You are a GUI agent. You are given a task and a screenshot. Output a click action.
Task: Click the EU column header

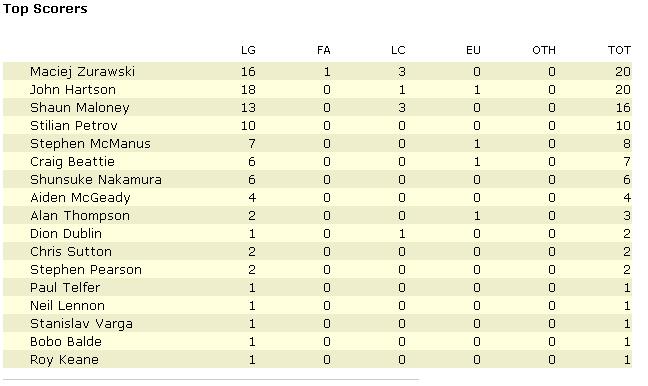473,50
